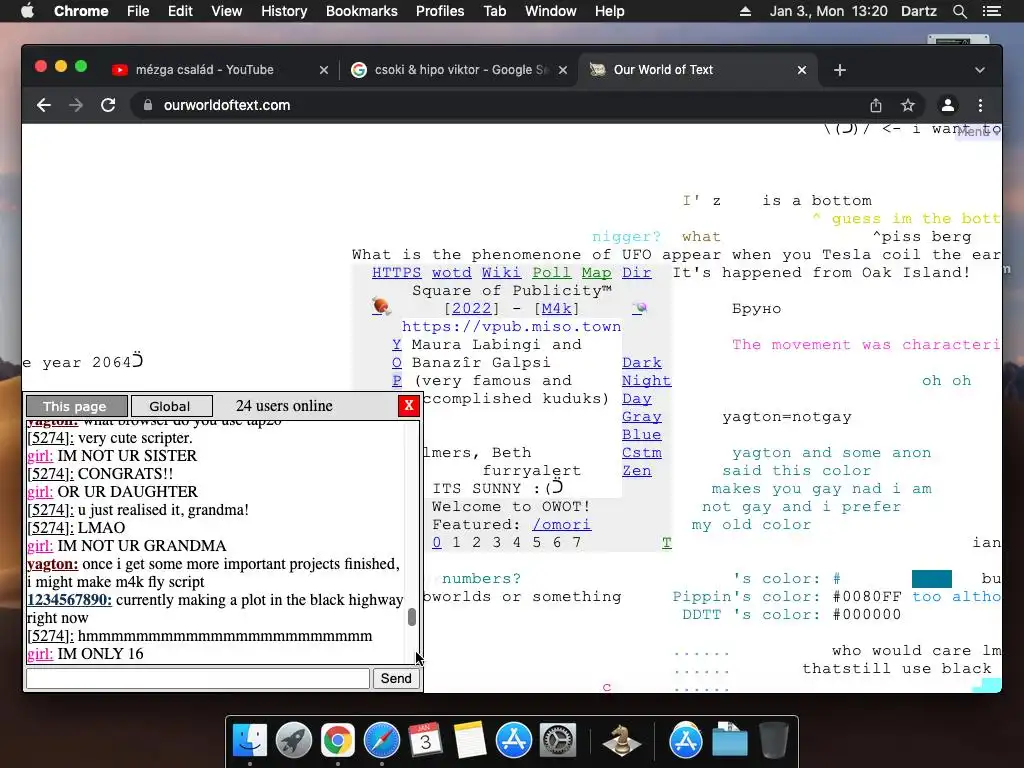Open Calendar from the dock

(425, 741)
